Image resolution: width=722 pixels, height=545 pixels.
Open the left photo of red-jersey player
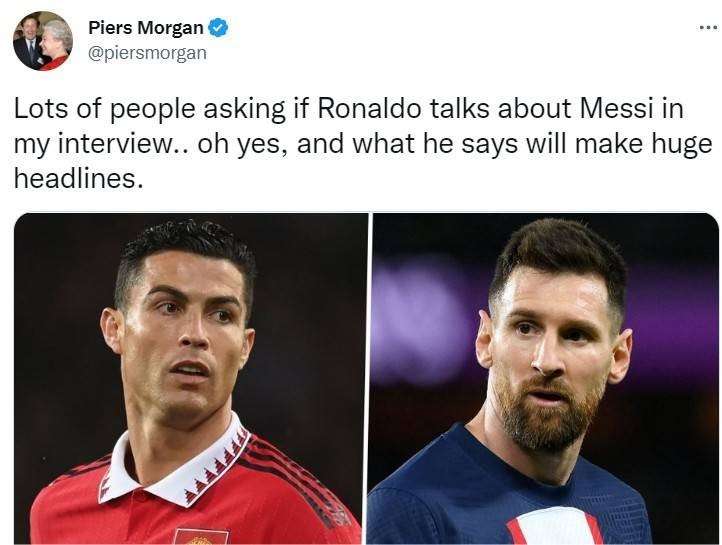190,378
